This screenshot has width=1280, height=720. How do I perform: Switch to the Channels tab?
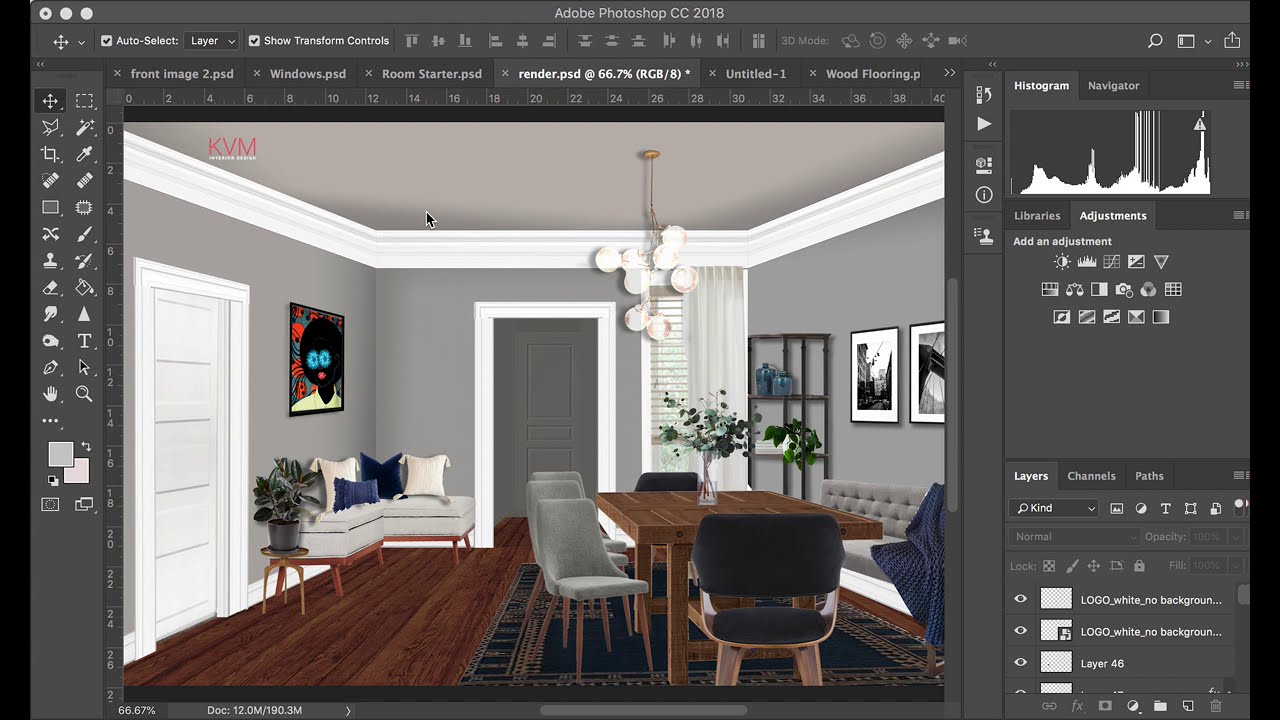tap(1091, 476)
